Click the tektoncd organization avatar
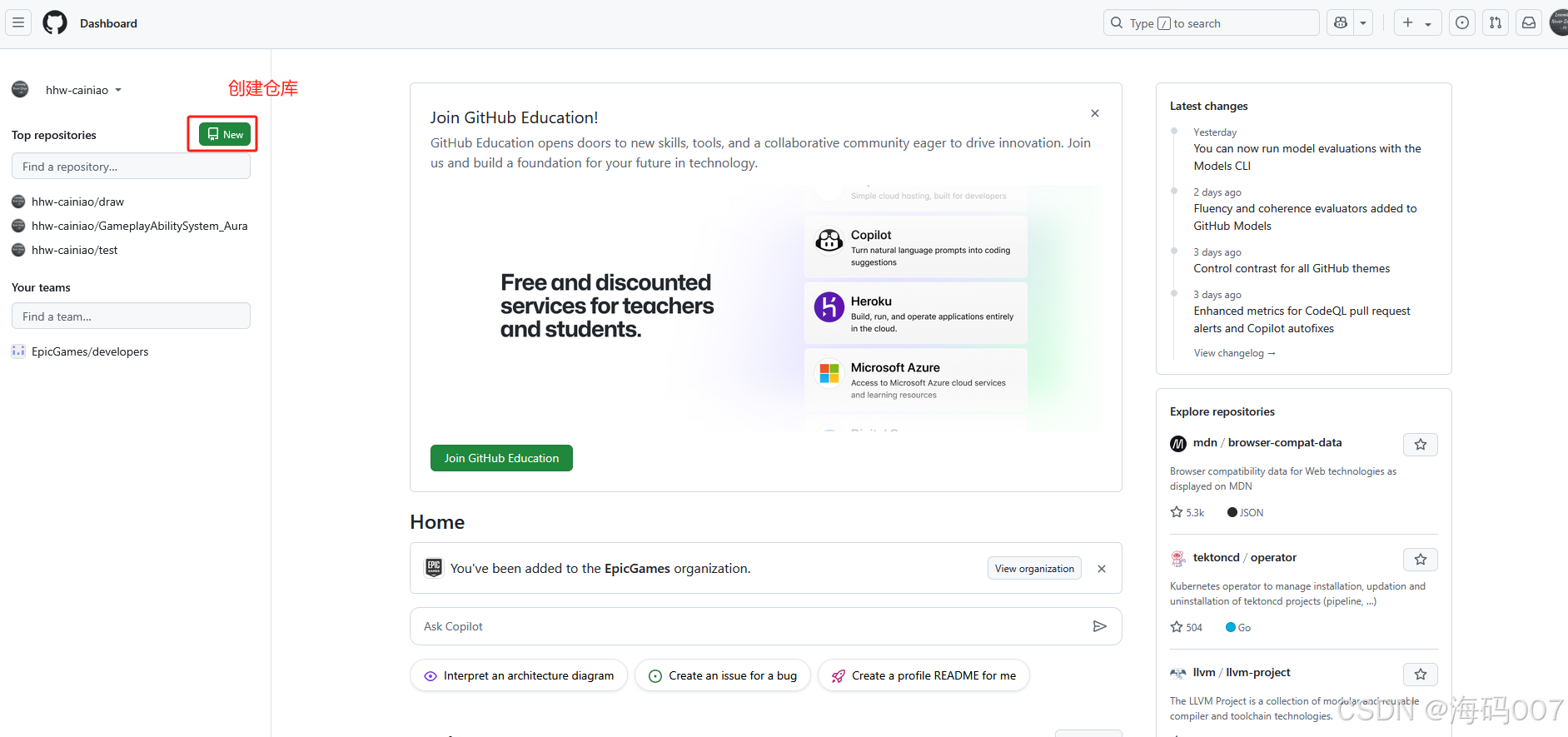1568x737 pixels. click(1178, 559)
